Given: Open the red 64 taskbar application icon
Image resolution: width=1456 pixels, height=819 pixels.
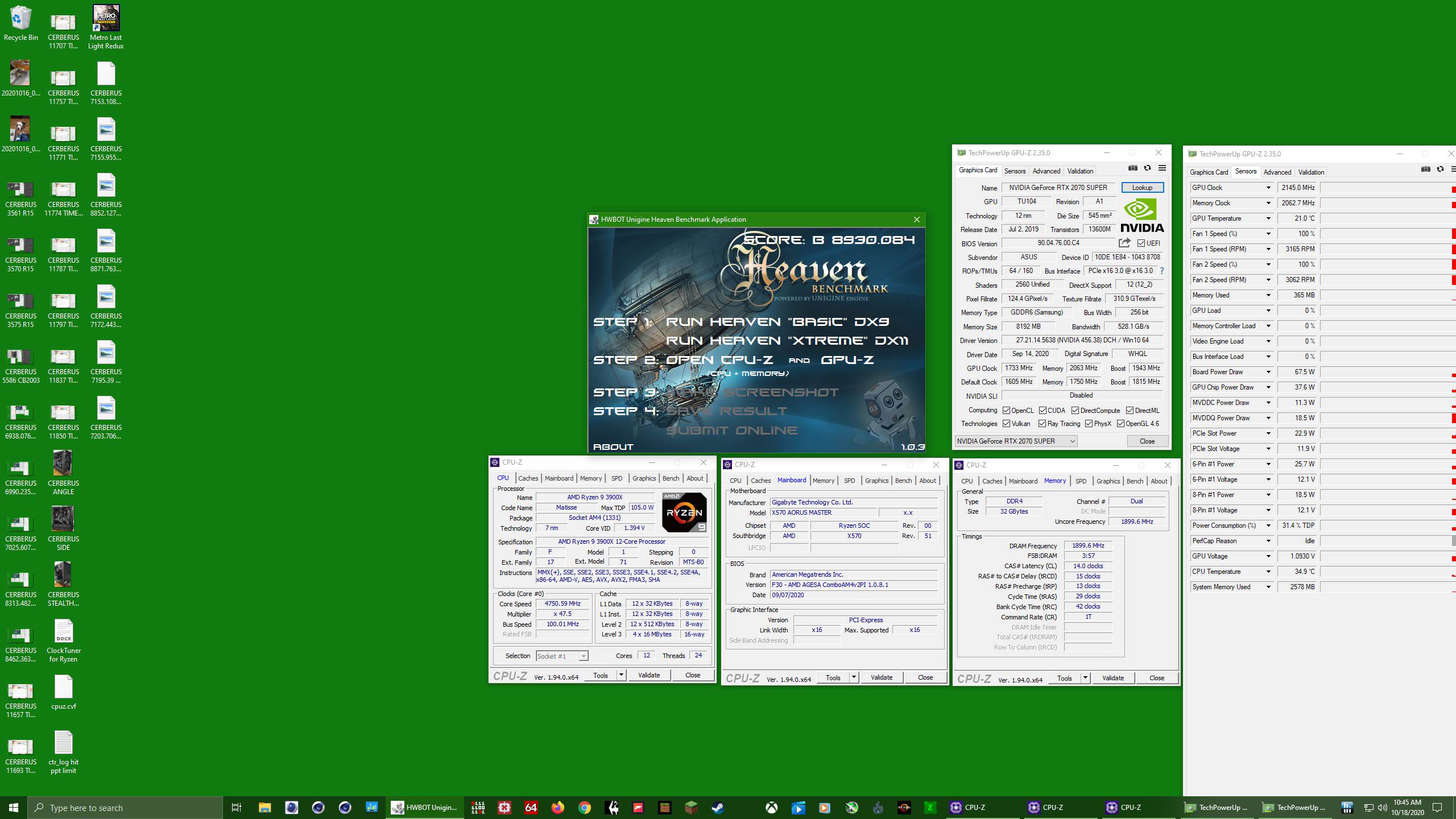Looking at the screenshot, I should coord(531,808).
